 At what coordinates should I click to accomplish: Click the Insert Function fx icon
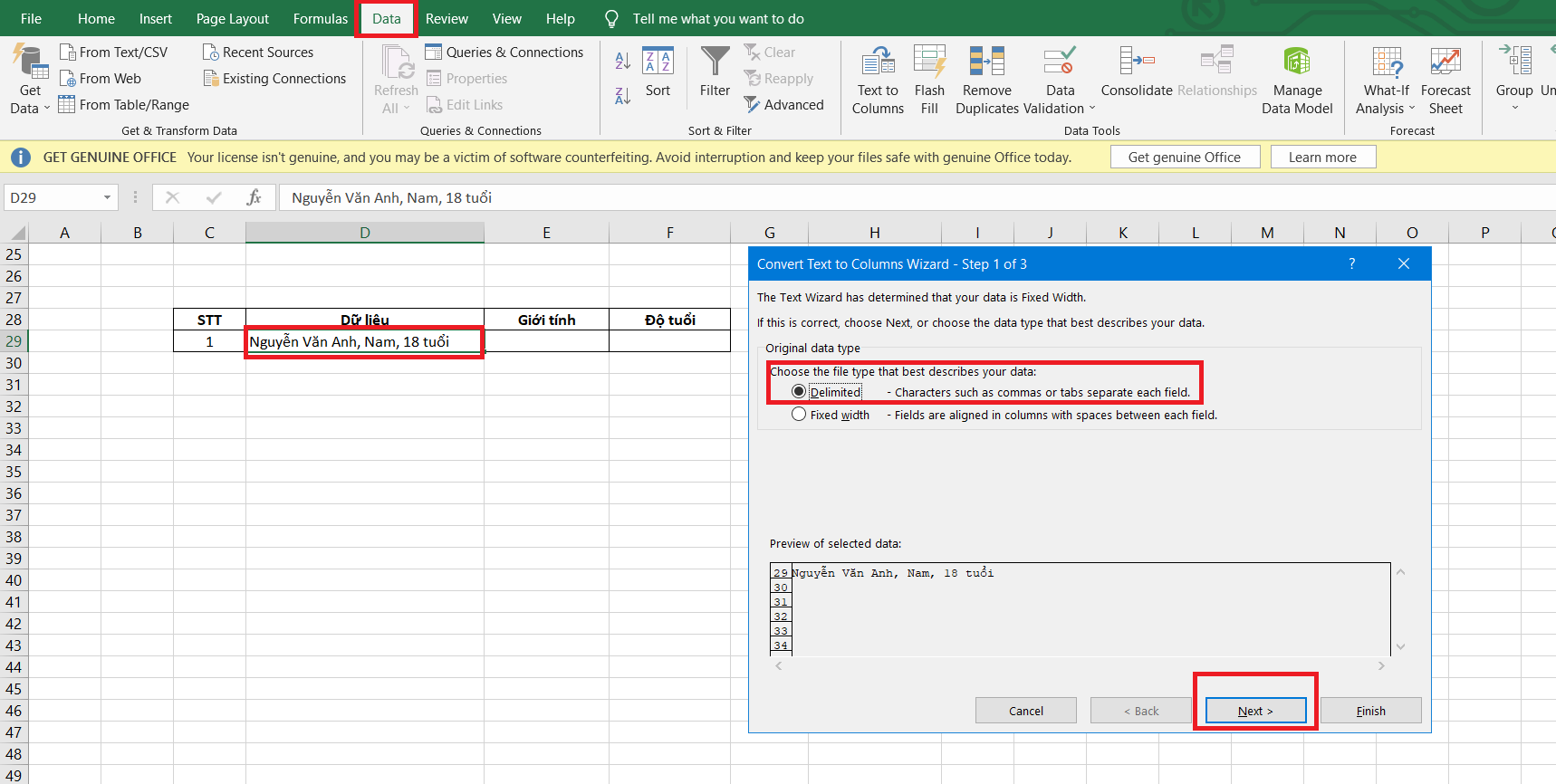[x=254, y=197]
